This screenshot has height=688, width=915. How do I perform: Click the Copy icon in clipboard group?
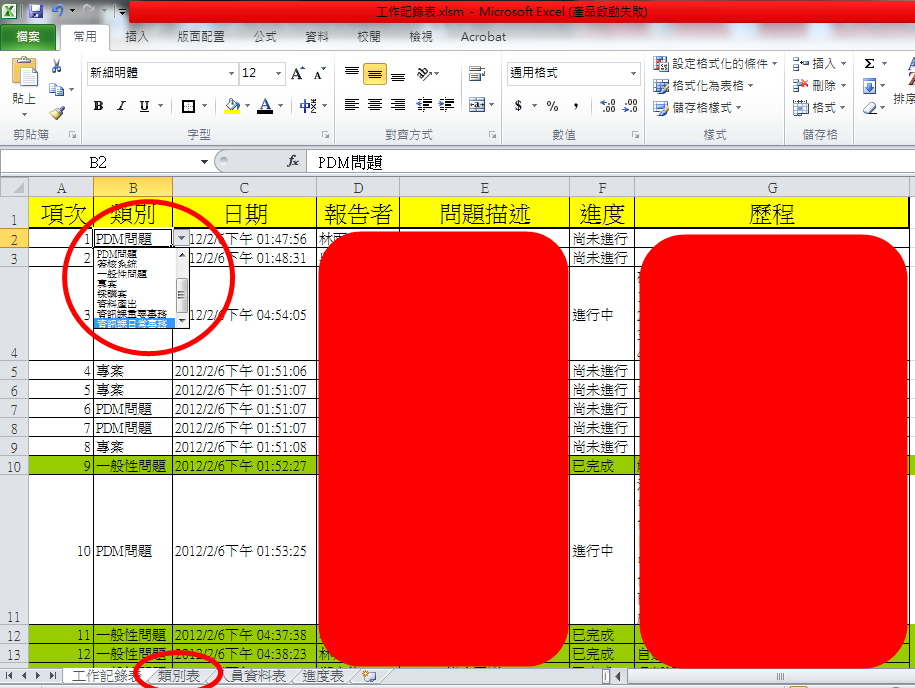(x=57, y=90)
